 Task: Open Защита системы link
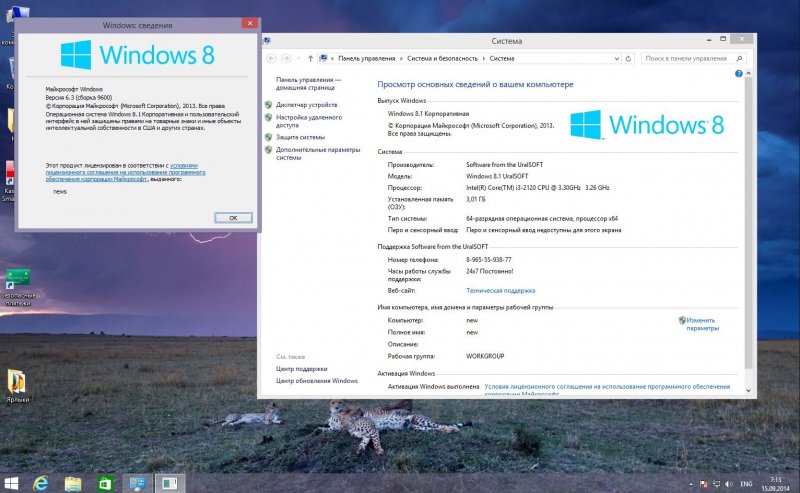pyautogui.click(x=301, y=137)
